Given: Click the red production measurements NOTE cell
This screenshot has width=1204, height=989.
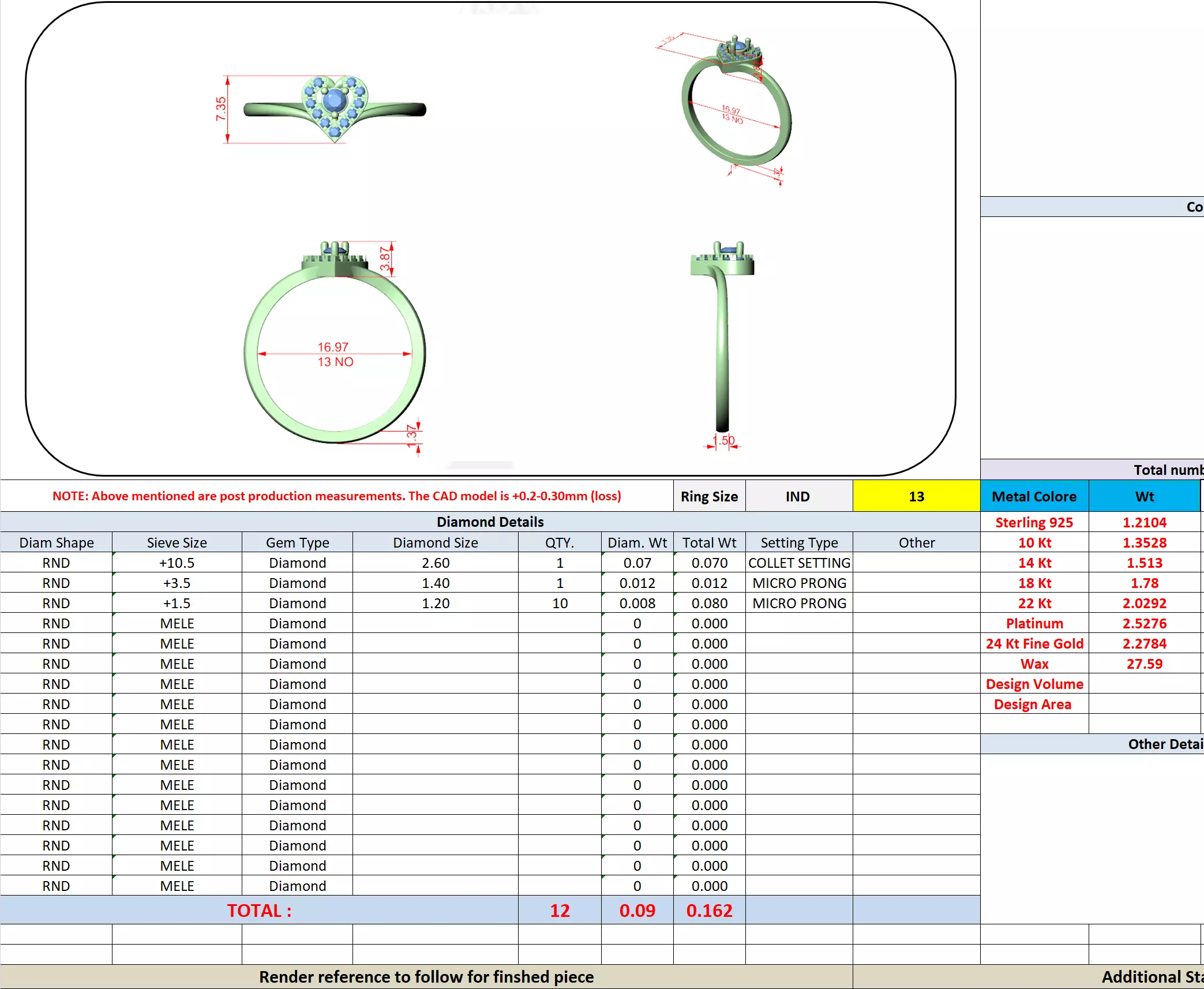Looking at the screenshot, I should (x=336, y=496).
